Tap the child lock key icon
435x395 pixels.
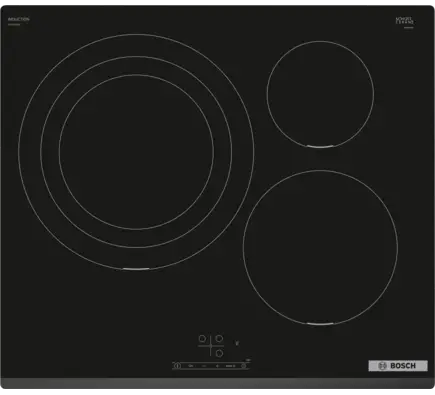pyautogui.click(x=191, y=366)
